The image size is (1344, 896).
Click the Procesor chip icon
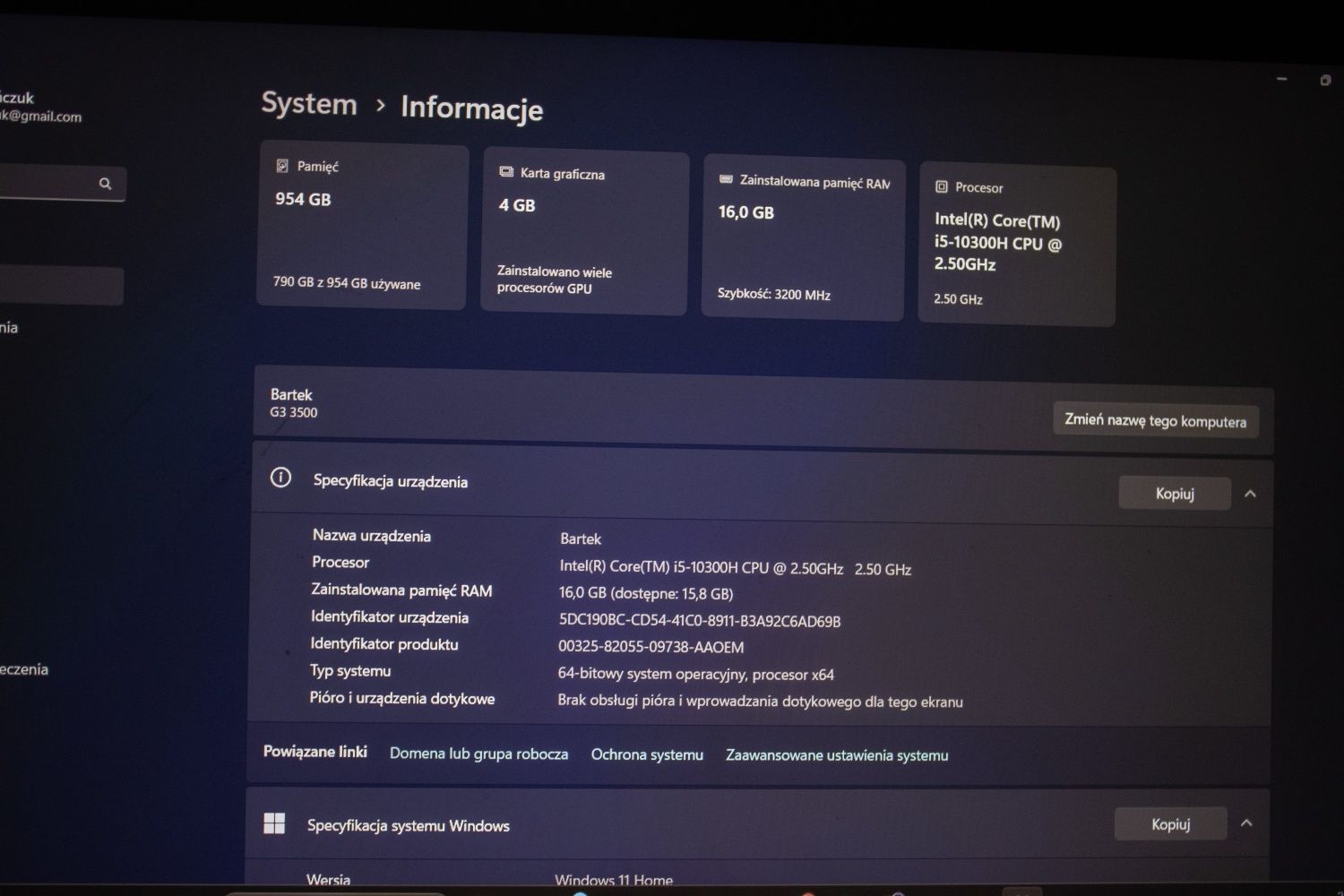[942, 186]
